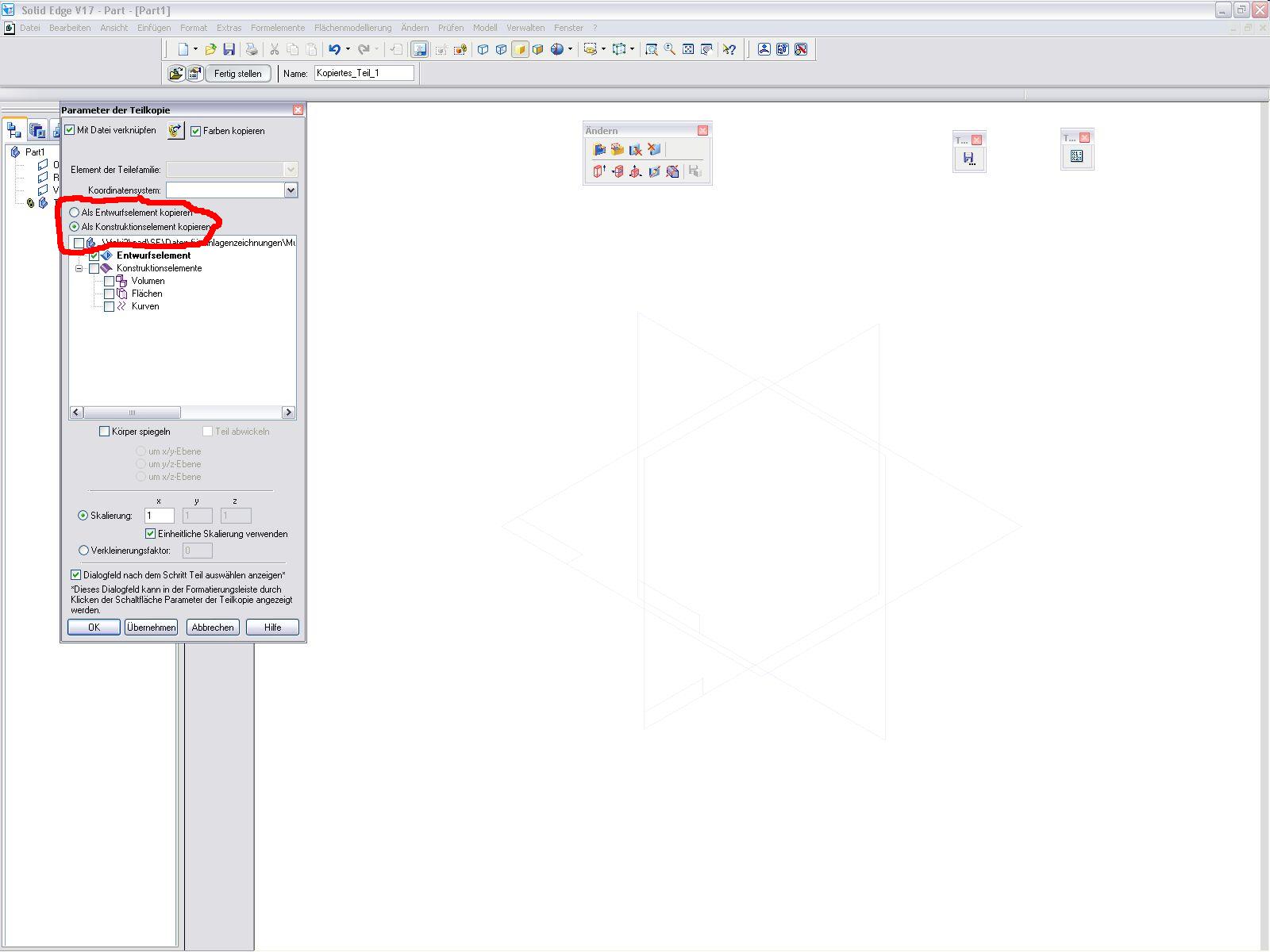The height and width of the screenshot is (952, 1270).
Task: Uncheck Einheitliche Skalierung verwenden
Action: tap(151, 534)
